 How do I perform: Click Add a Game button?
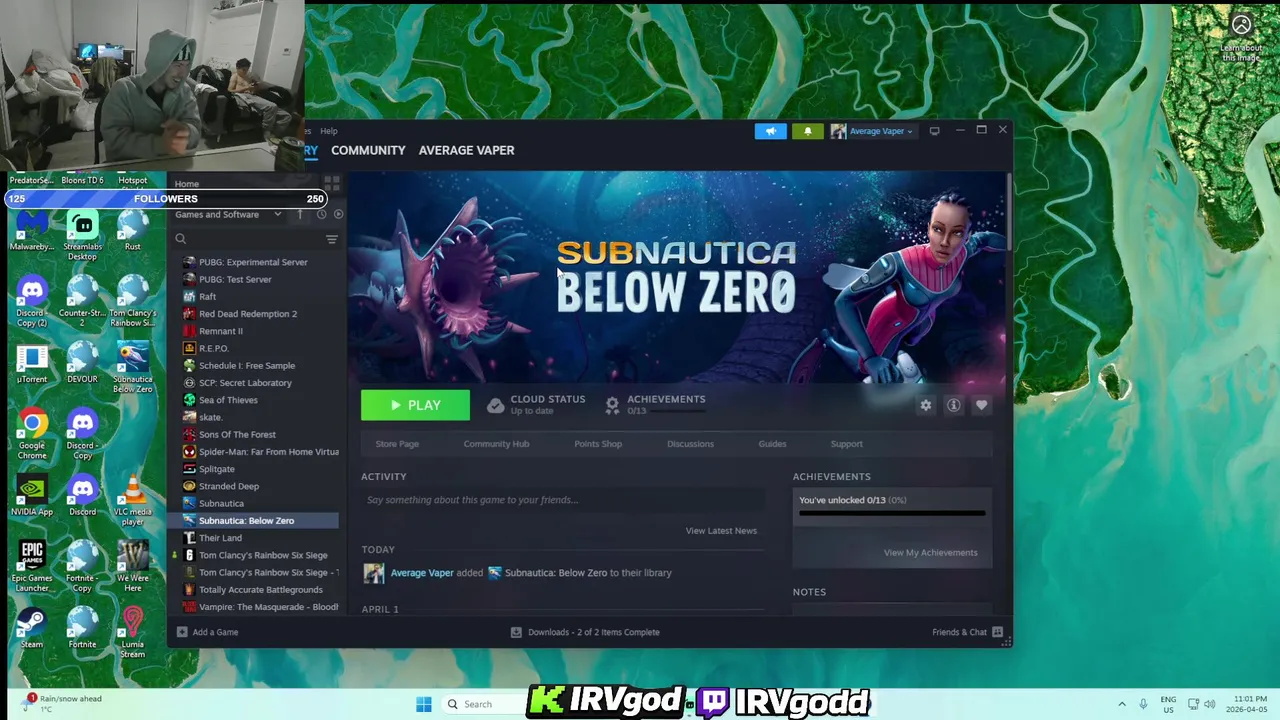[x=207, y=632]
